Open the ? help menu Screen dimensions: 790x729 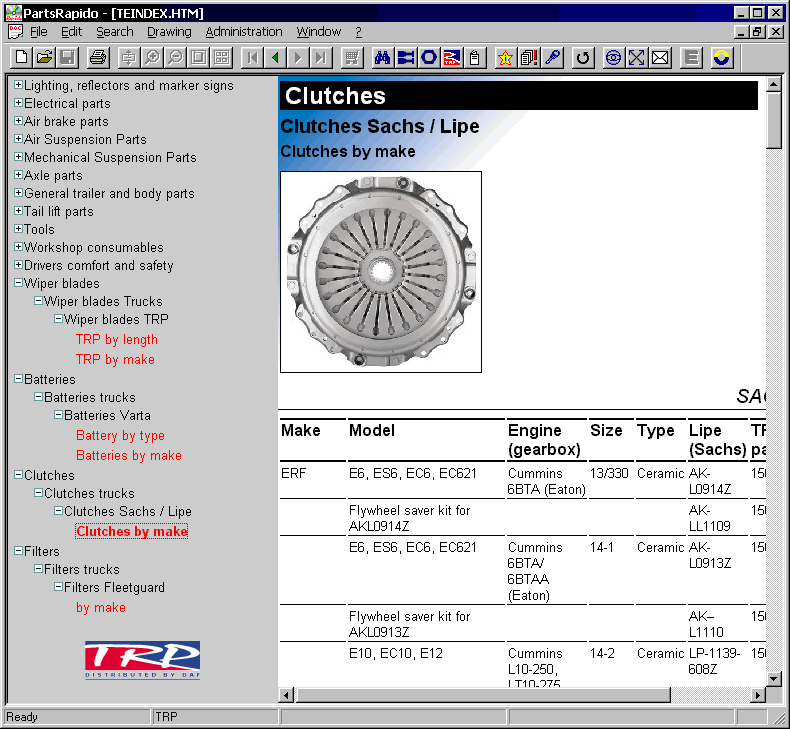(358, 32)
